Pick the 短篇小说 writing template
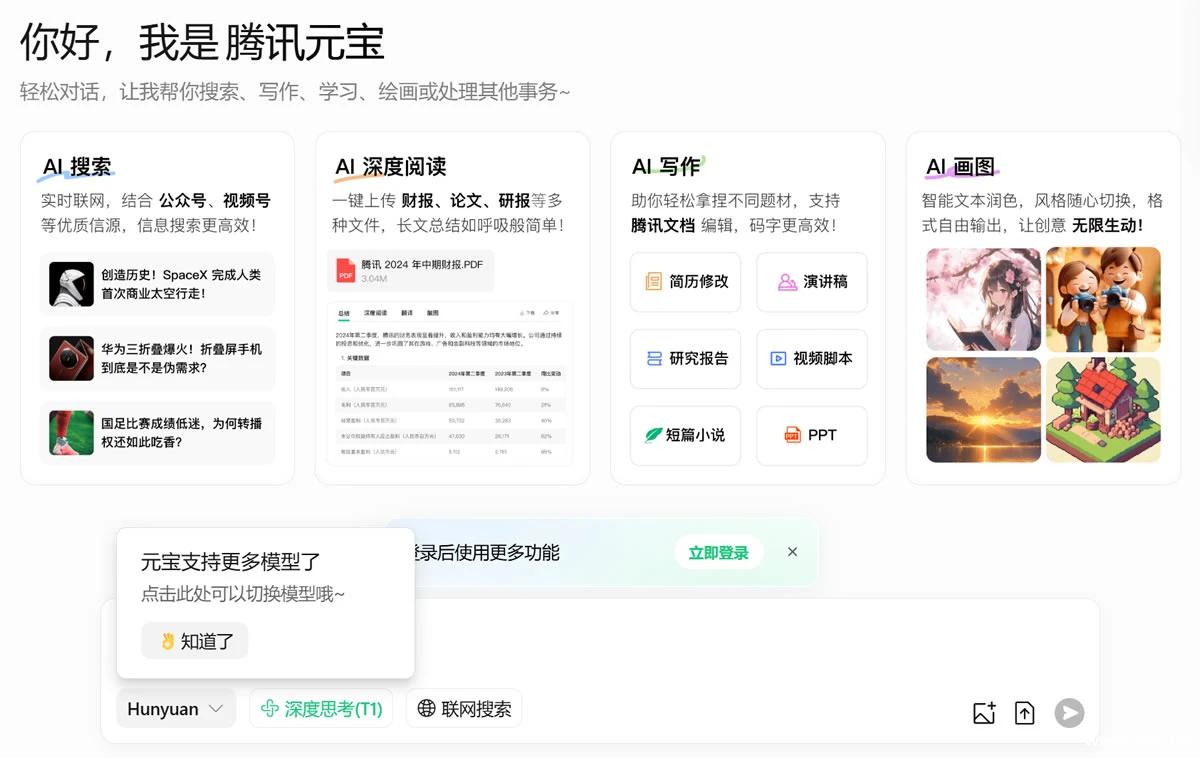The image size is (1200, 758). pos(685,435)
